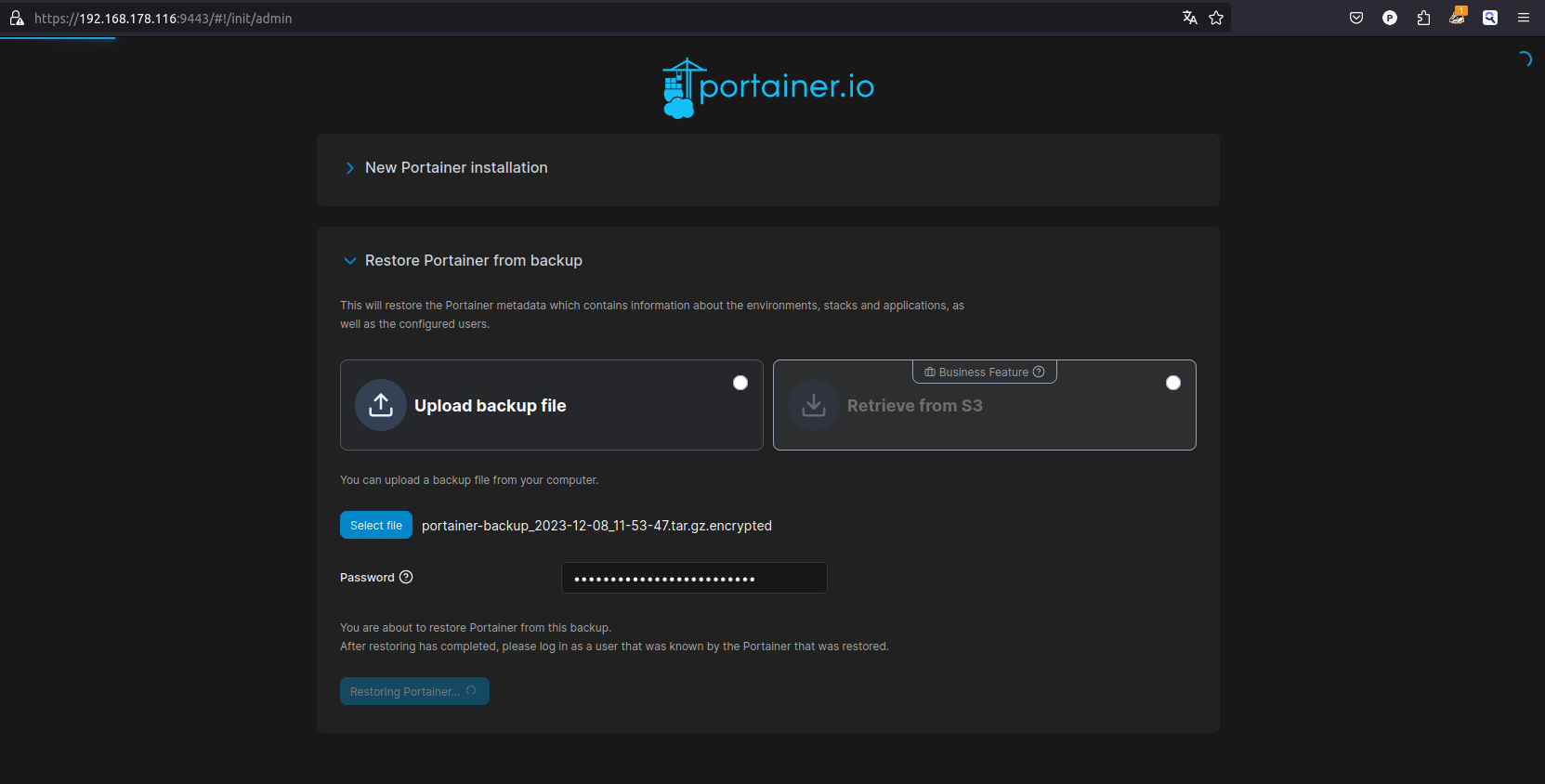
Task: Click the Business Feature help icon
Action: pyautogui.click(x=1039, y=372)
